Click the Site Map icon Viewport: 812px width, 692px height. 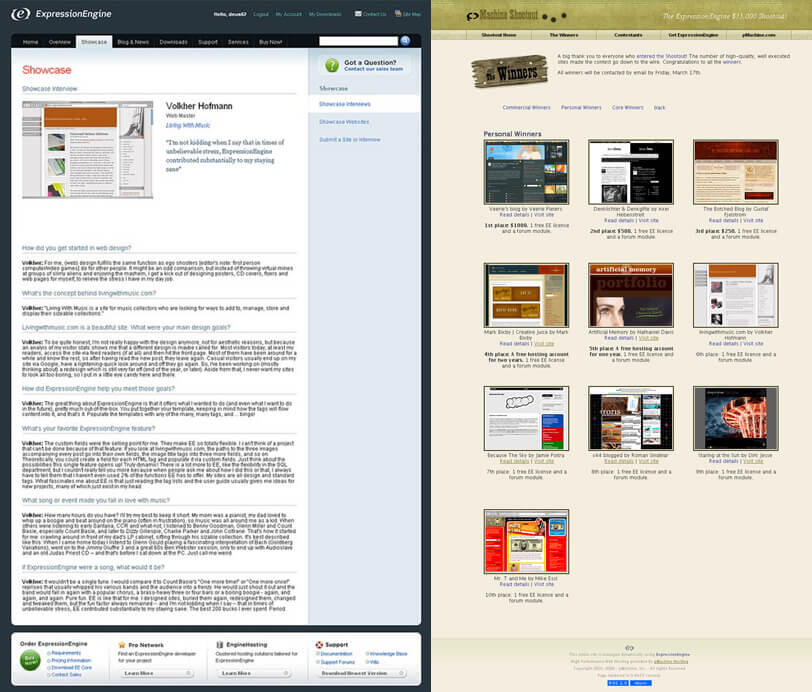tap(396, 14)
